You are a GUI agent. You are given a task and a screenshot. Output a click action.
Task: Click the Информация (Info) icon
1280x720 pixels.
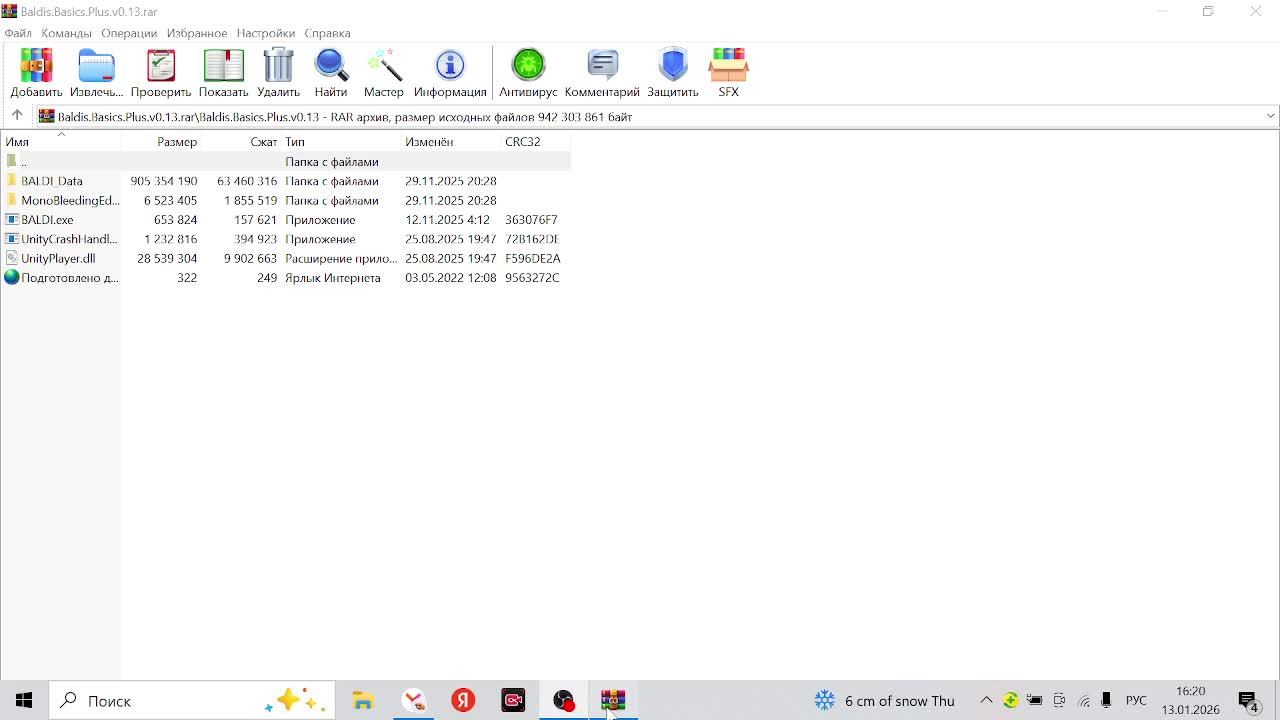tap(450, 73)
